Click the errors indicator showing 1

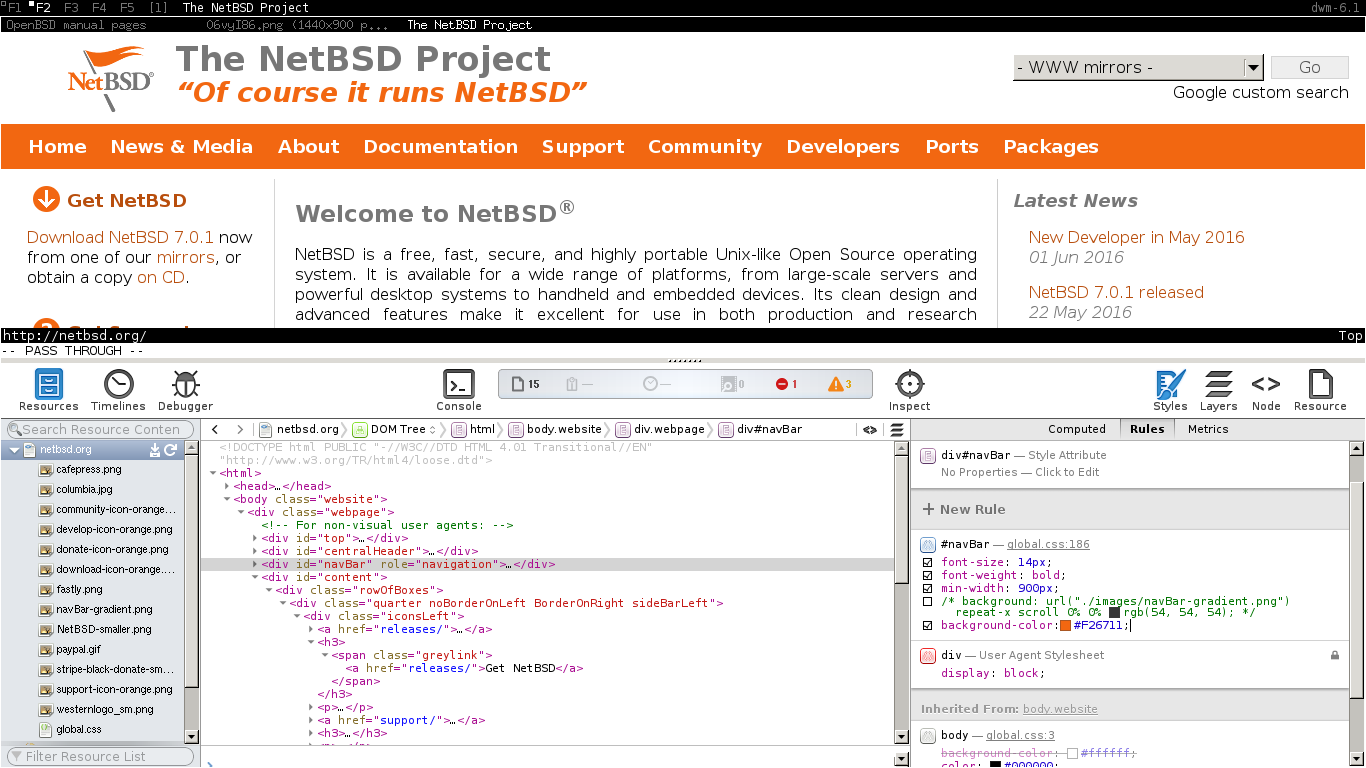[787, 384]
